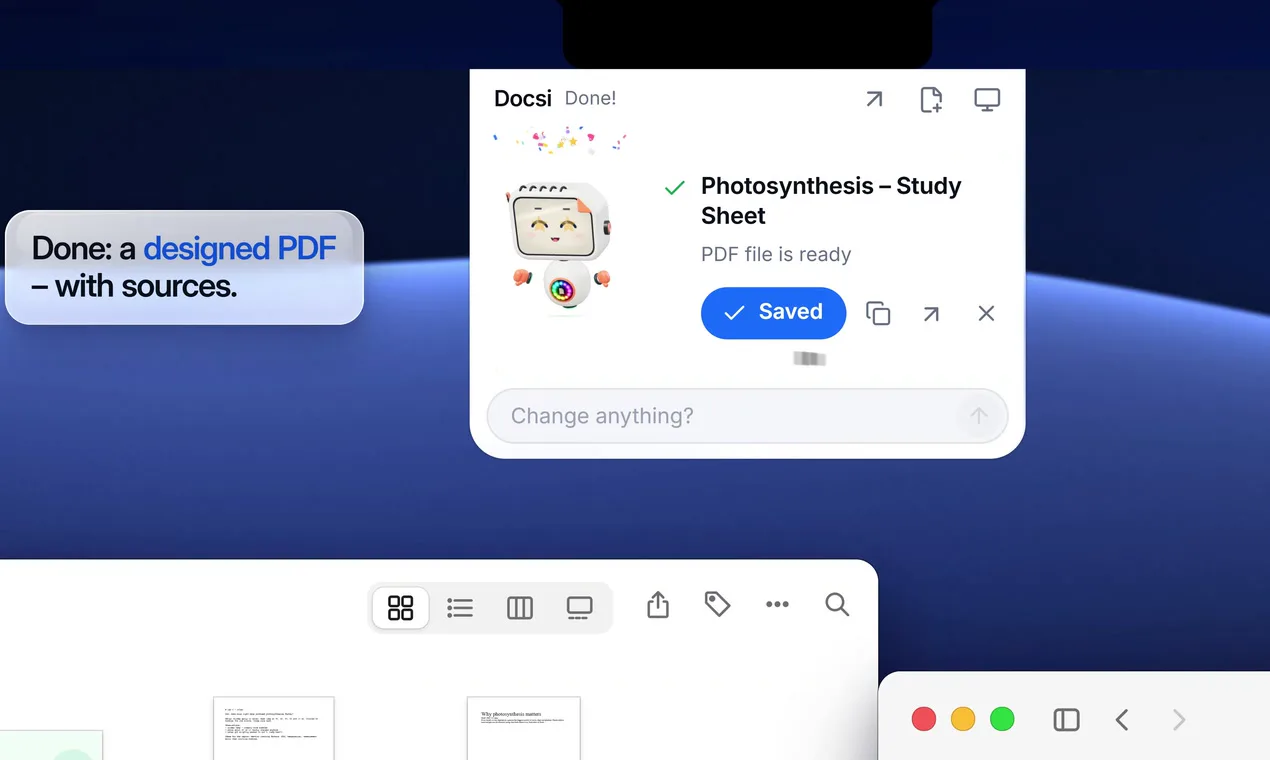This screenshot has height=760, width=1270.
Task: Switch Finder to icon grid view
Action: click(x=400, y=607)
